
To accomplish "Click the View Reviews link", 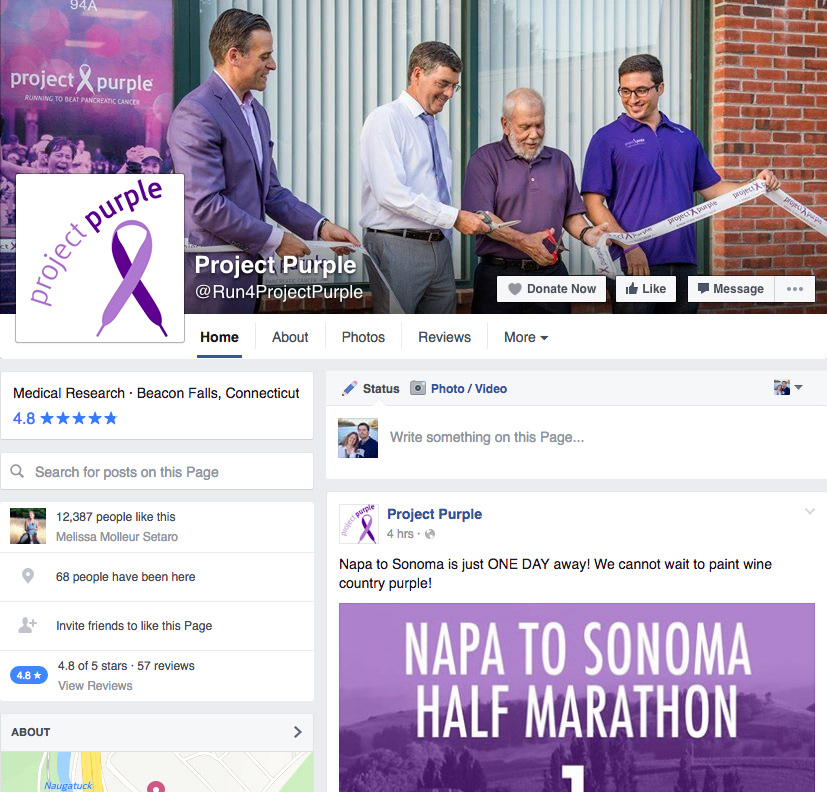I will (x=95, y=685).
